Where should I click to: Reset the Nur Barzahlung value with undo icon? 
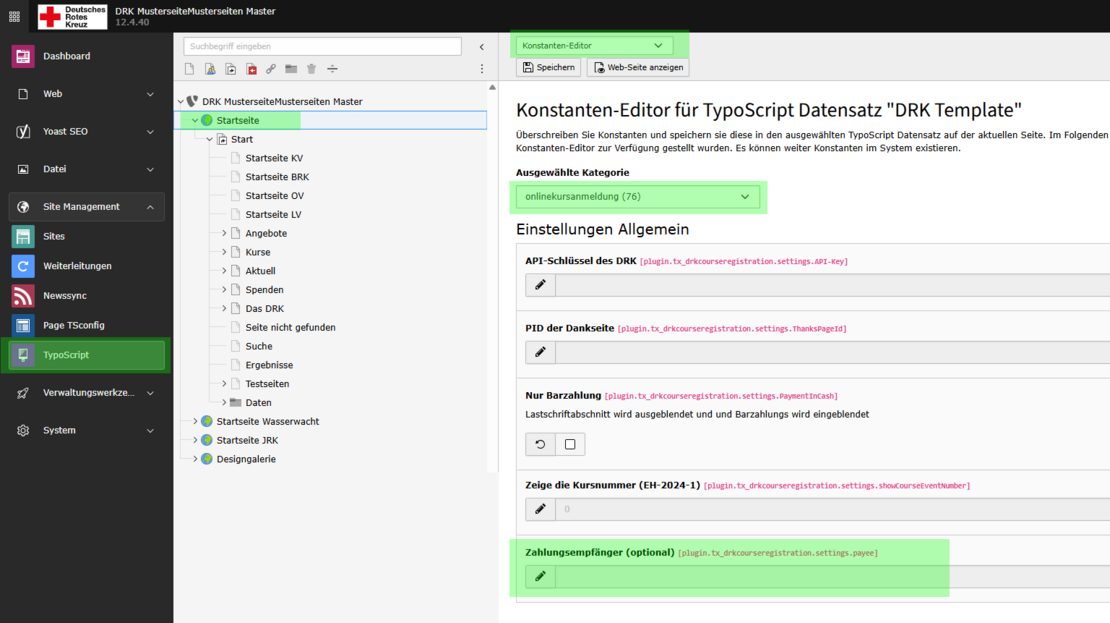pyautogui.click(x=540, y=444)
